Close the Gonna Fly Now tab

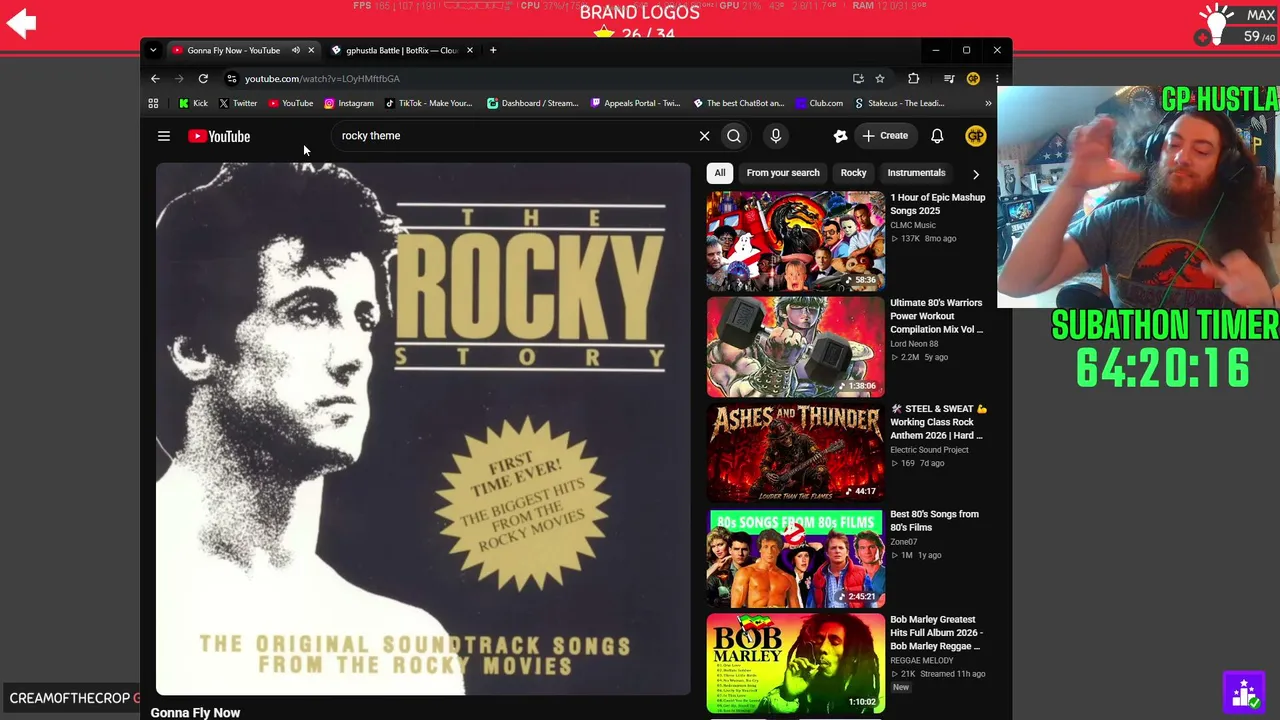(x=311, y=50)
